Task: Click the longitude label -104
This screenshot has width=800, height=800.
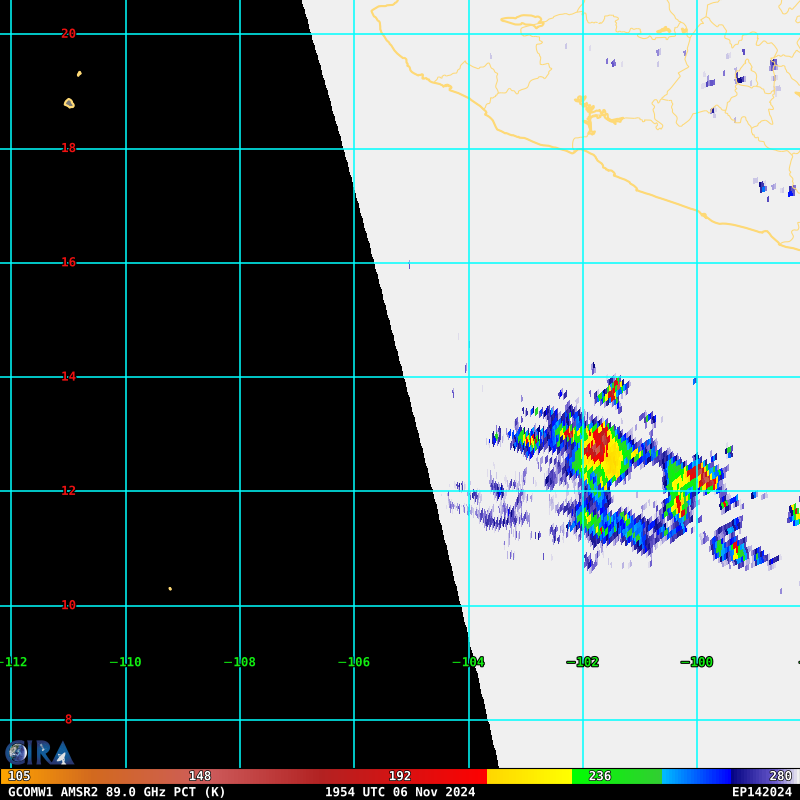Action: [468, 662]
